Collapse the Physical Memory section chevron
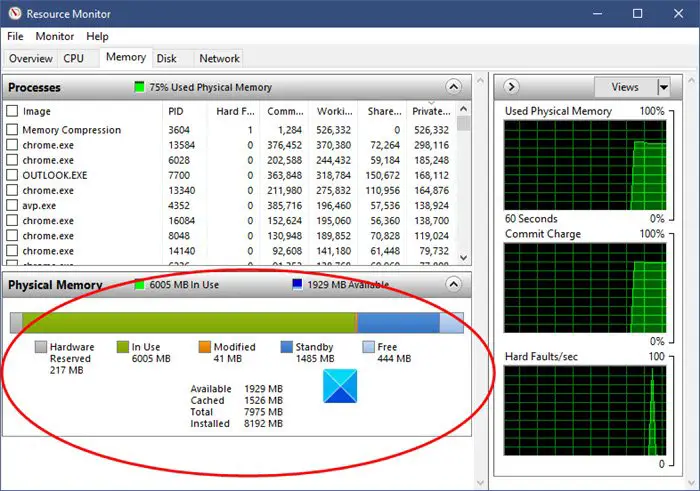The height and width of the screenshot is (491, 700). [453, 284]
